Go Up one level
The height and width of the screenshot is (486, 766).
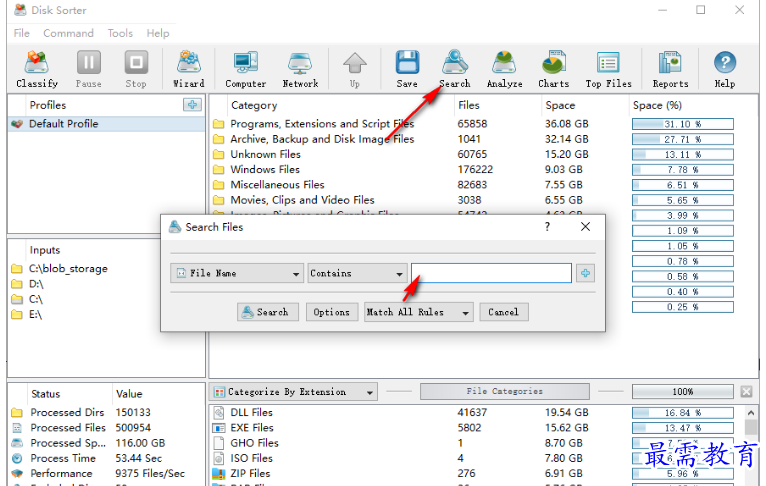click(x=355, y=69)
